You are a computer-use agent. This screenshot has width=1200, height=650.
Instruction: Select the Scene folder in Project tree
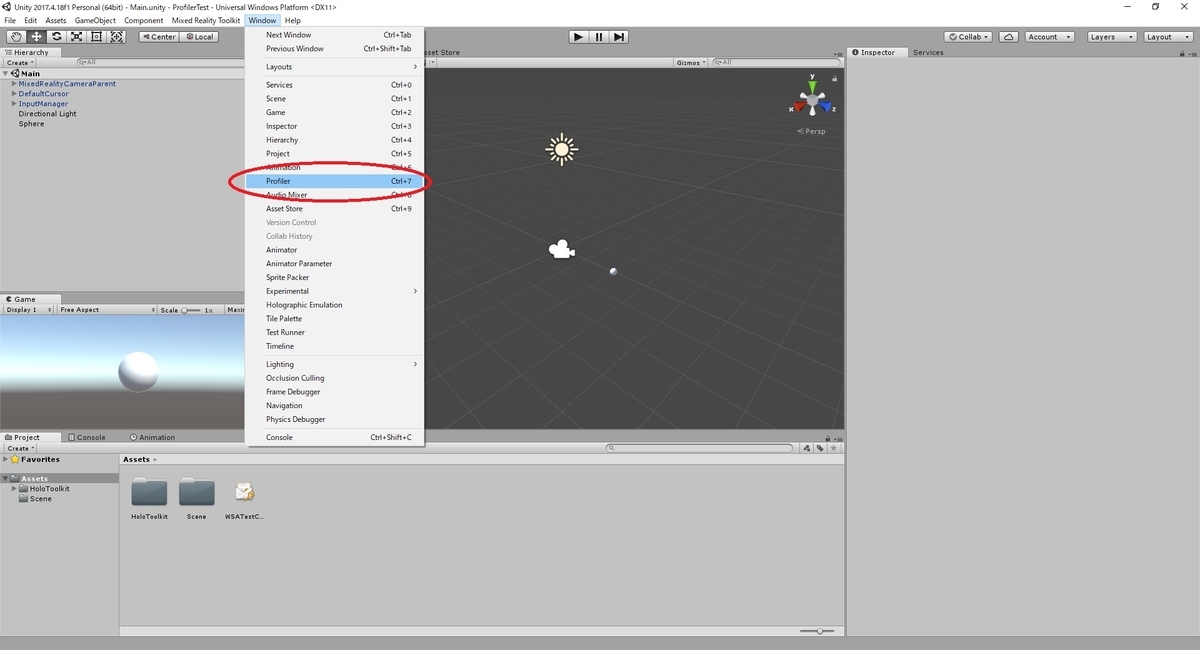36,498
